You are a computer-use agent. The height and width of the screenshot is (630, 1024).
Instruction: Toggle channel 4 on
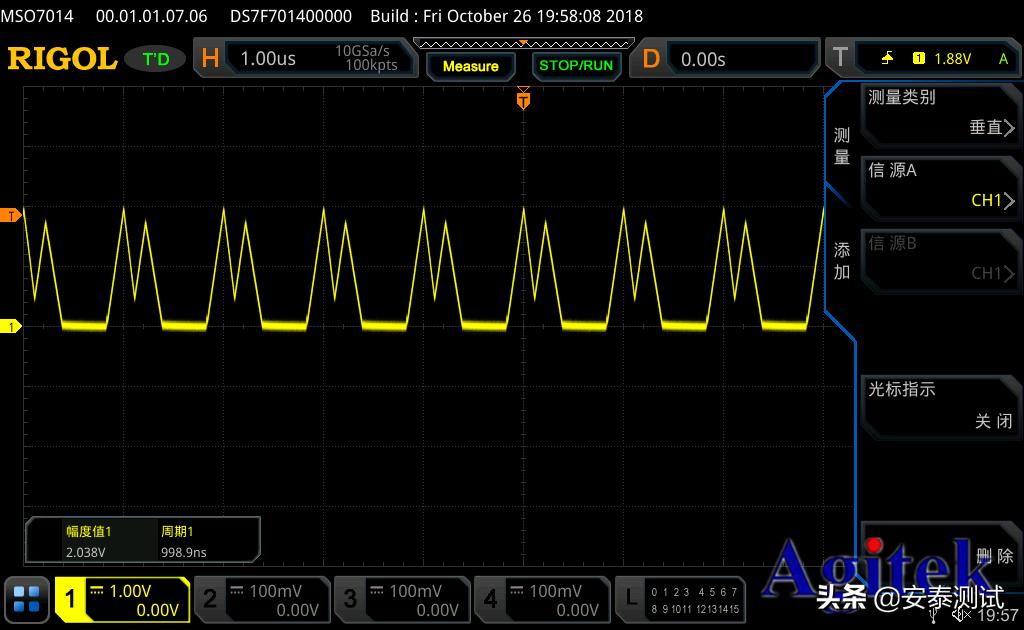[x=490, y=599]
